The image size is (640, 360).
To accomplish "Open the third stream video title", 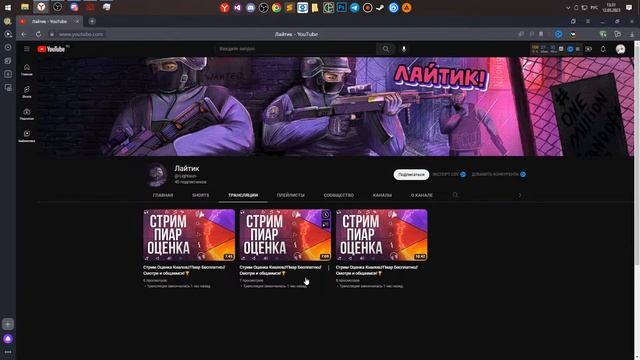I will point(377,270).
